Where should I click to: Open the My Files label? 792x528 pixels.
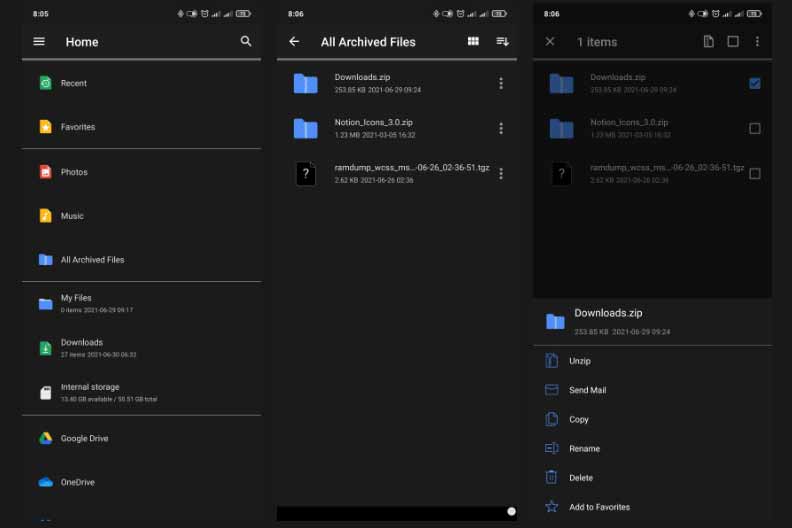point(76,298)
